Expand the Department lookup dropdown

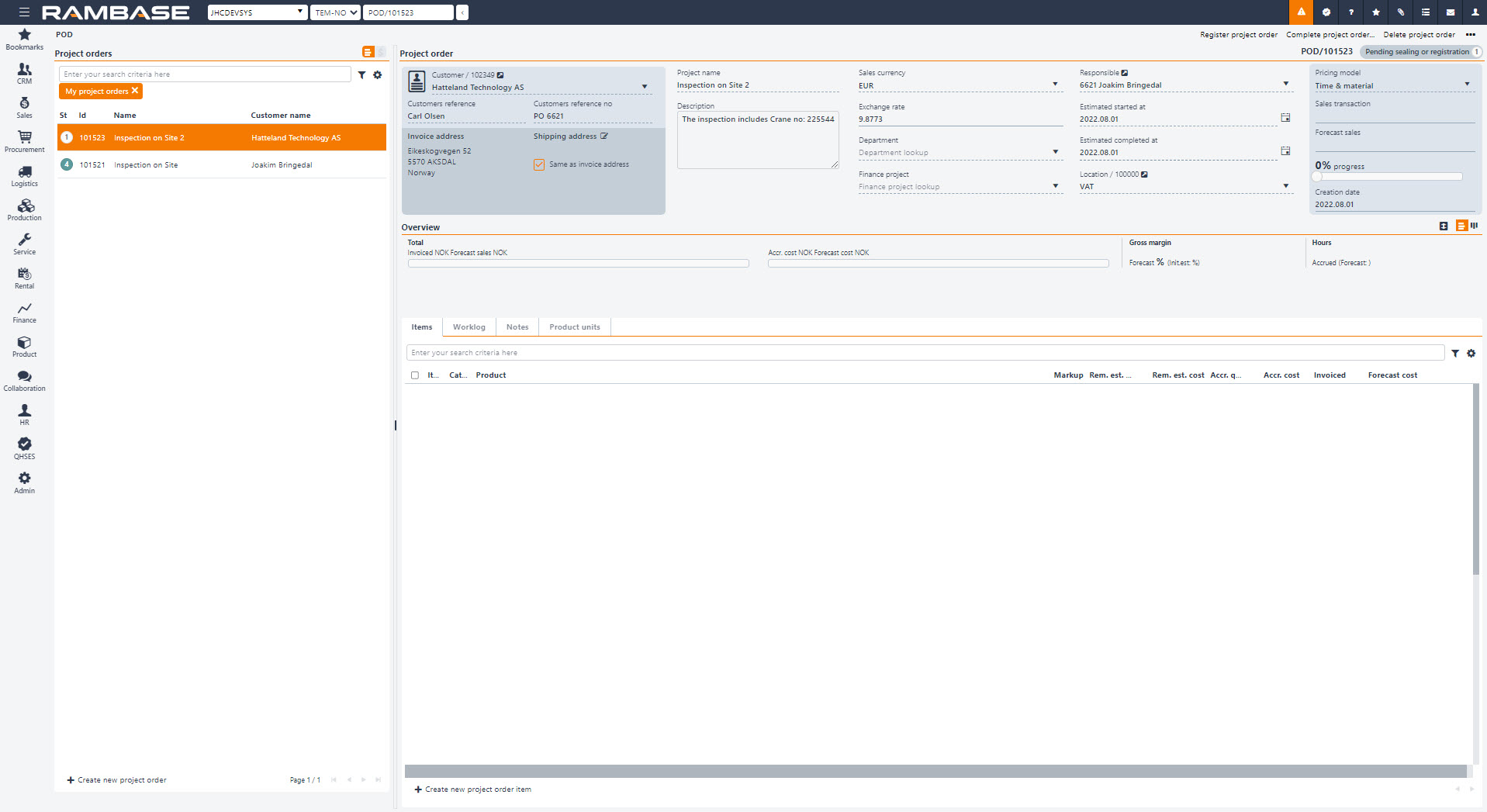1055,152
